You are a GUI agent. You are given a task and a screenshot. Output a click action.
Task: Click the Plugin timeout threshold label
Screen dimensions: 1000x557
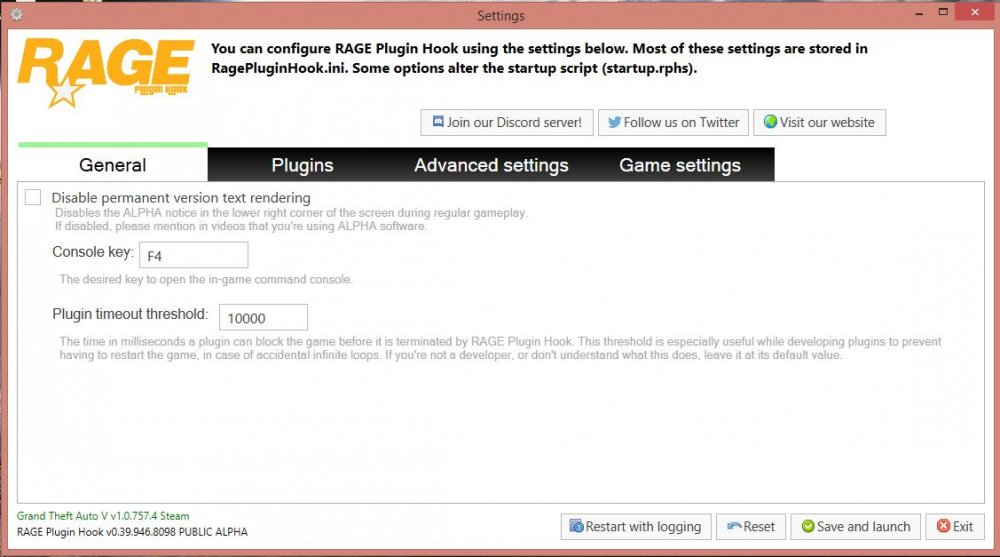click(130, 314)
